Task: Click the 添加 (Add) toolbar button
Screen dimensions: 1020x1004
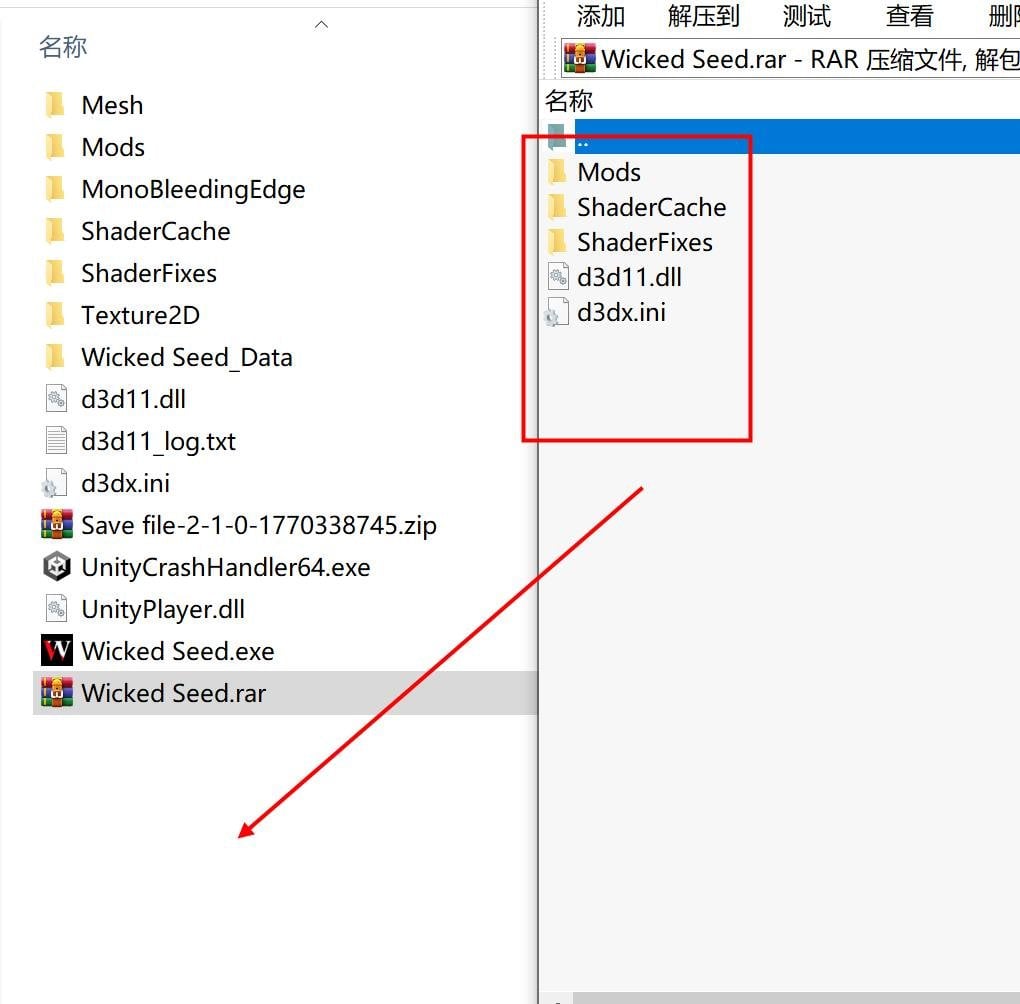Action: (600, 16)
